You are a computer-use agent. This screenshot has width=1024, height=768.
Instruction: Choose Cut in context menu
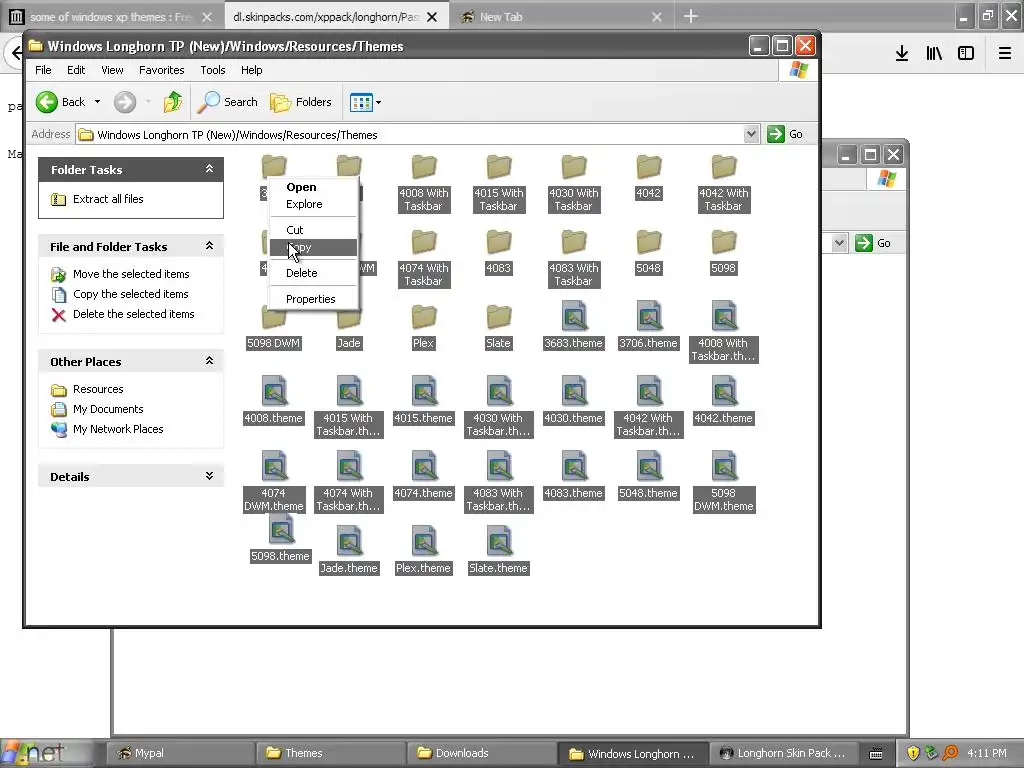[x=313, y=230]
